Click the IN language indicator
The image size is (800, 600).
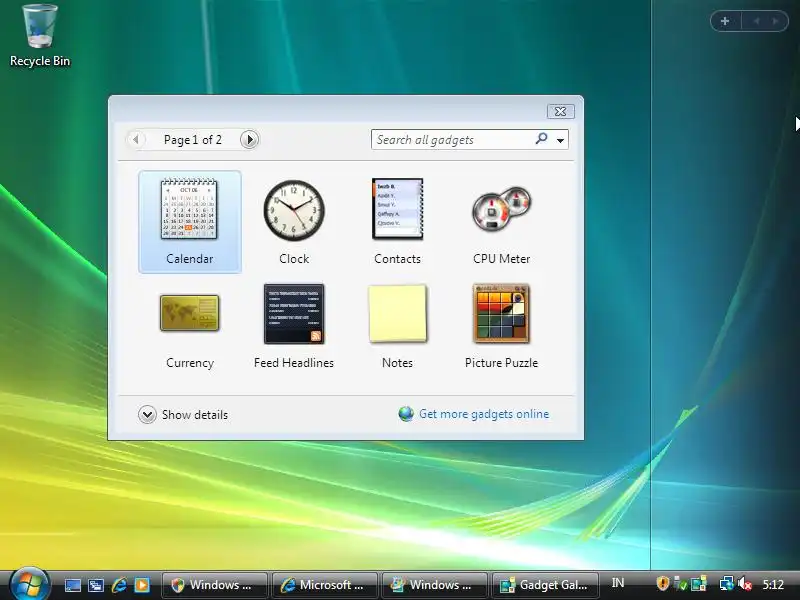[617, 583]
